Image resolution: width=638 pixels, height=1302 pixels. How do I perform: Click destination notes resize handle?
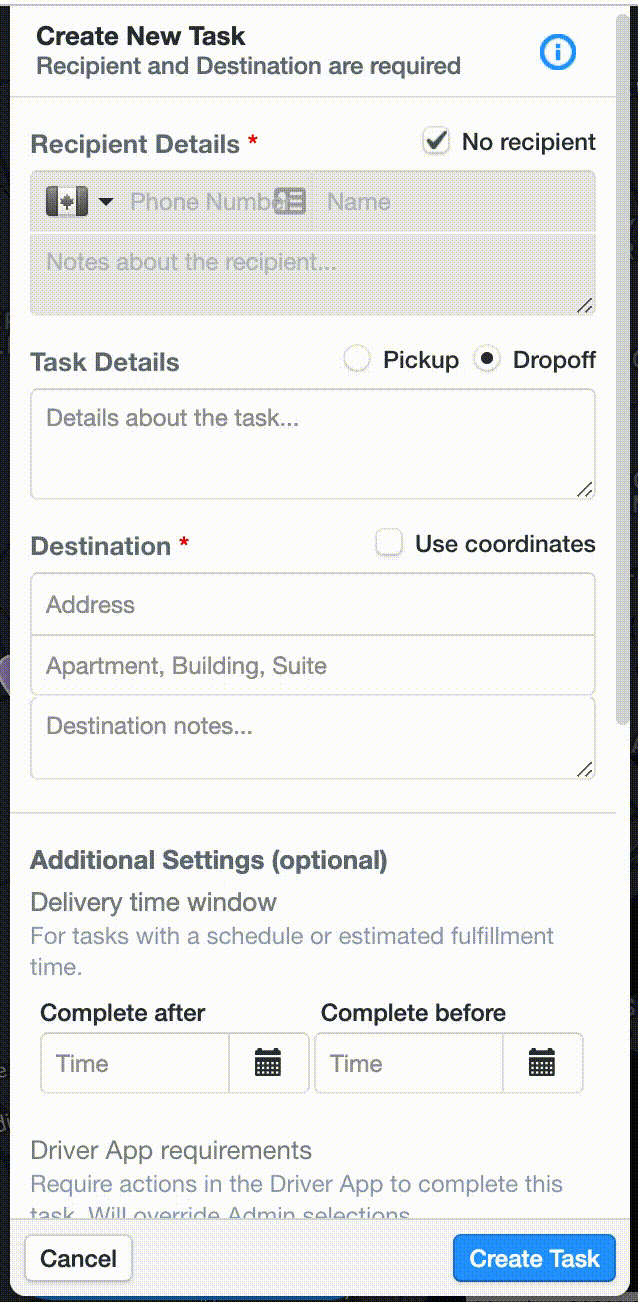point(585,769)
